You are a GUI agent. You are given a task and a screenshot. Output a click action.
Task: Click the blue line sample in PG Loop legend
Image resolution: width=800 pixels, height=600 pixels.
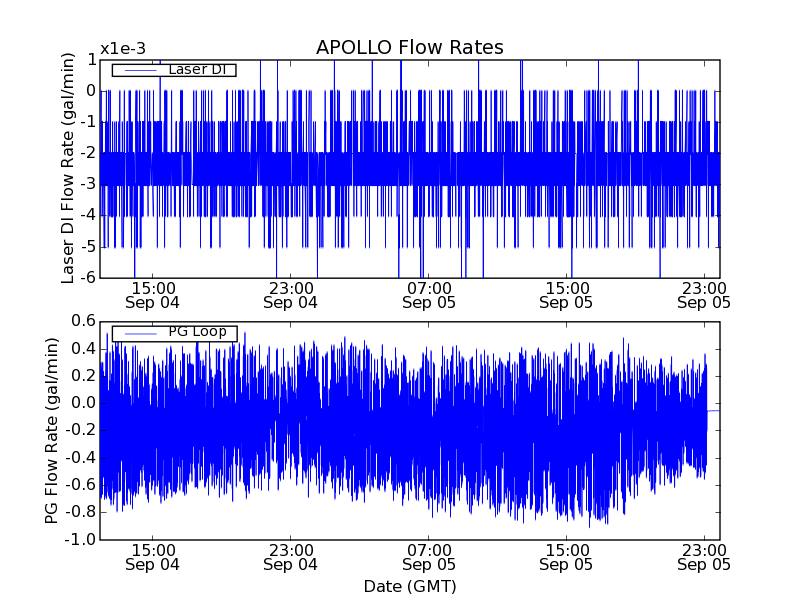[x=138, y=334]
